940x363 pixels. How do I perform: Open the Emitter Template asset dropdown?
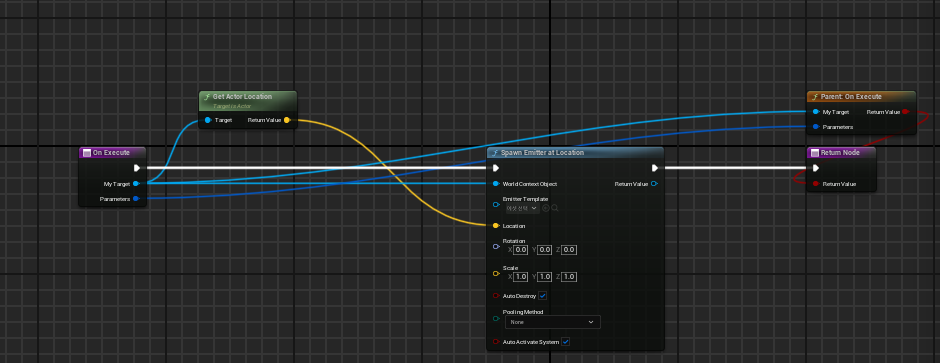click(522, 208)
